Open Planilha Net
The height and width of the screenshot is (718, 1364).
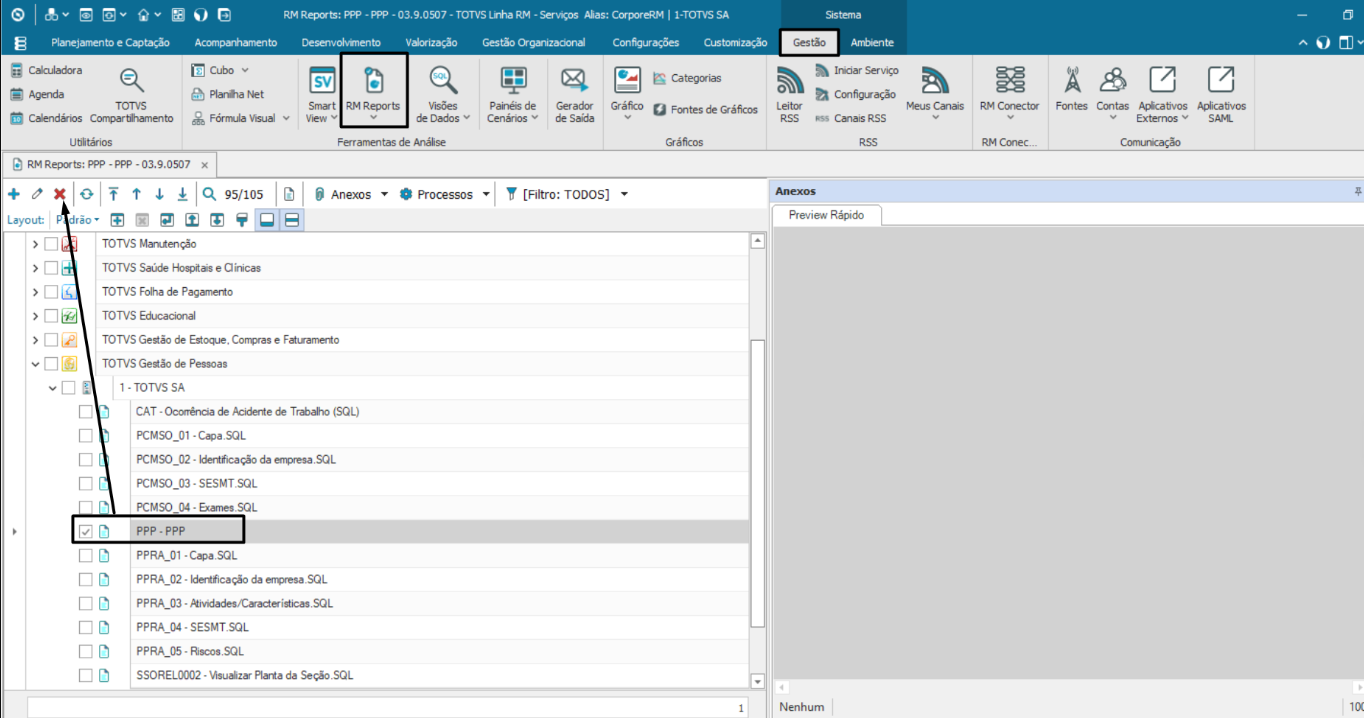click(228, 94)
